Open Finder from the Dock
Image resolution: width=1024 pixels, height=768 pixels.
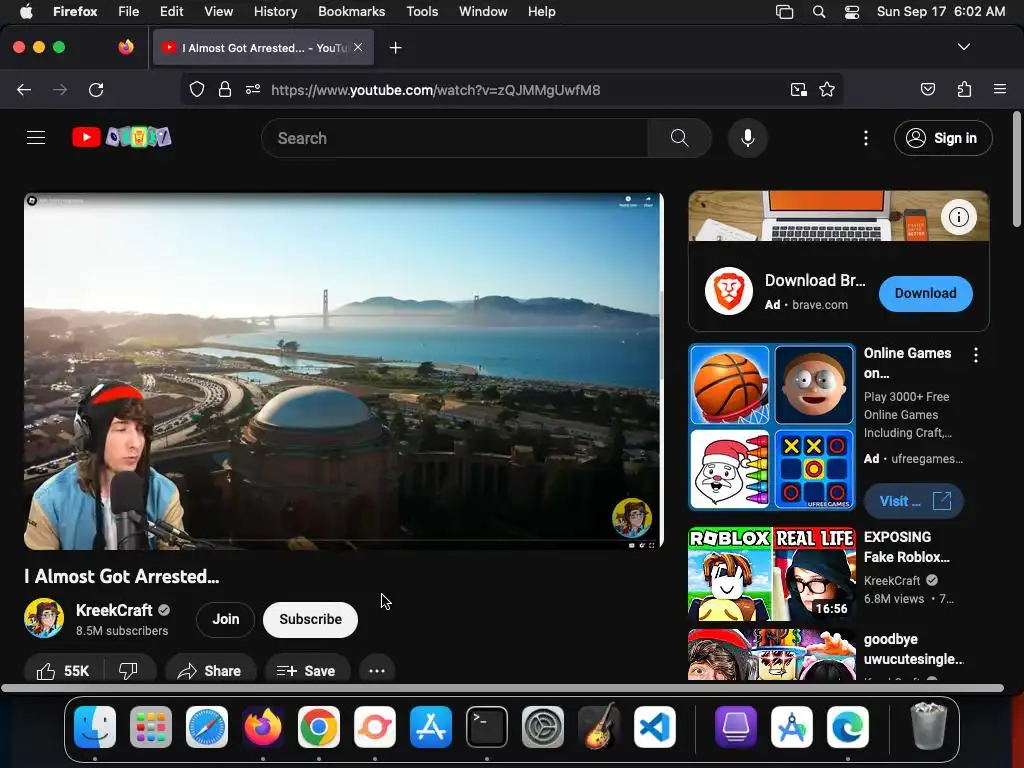tap(95, 727)
